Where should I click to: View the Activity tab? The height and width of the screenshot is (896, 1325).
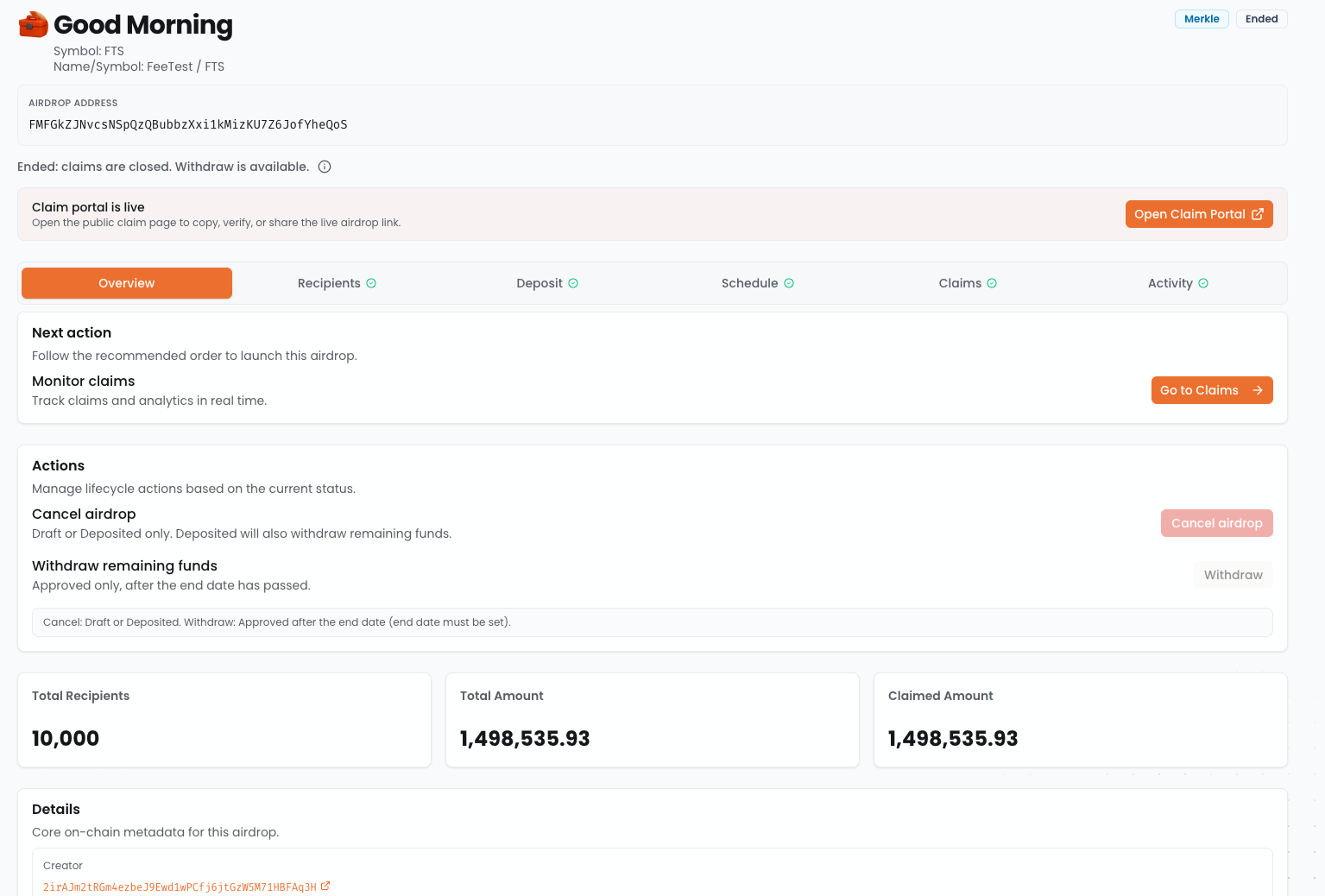(x=1170, y=283)
